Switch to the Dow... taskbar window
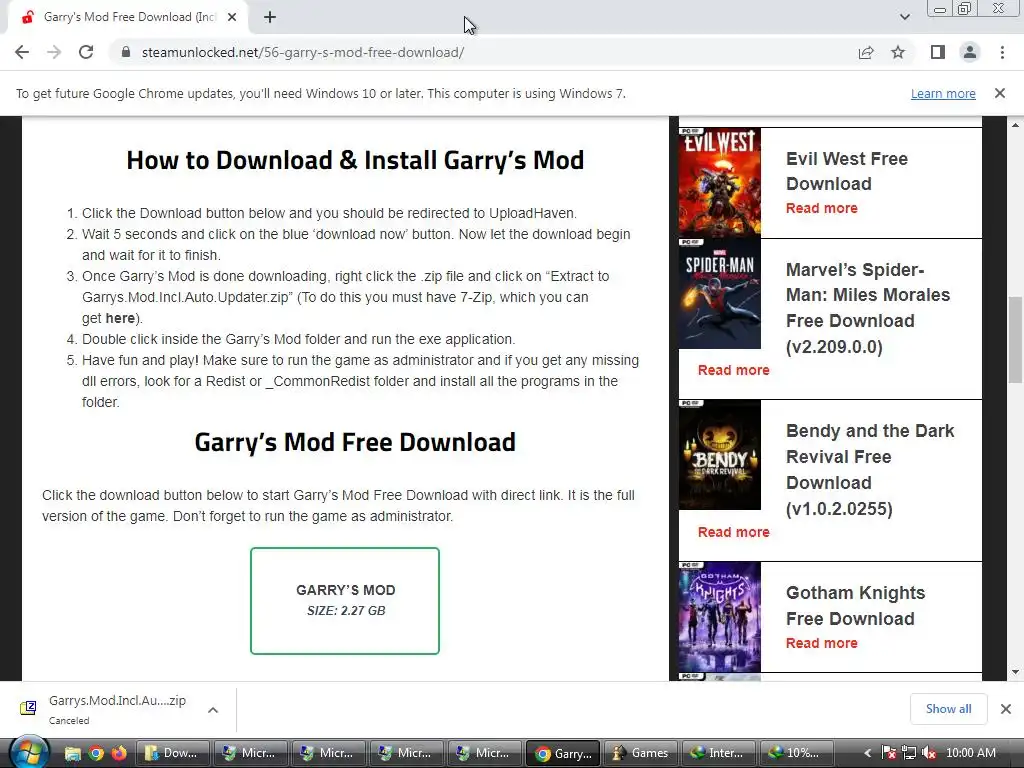Screen dimensions: 1024x768 [172, 753]
